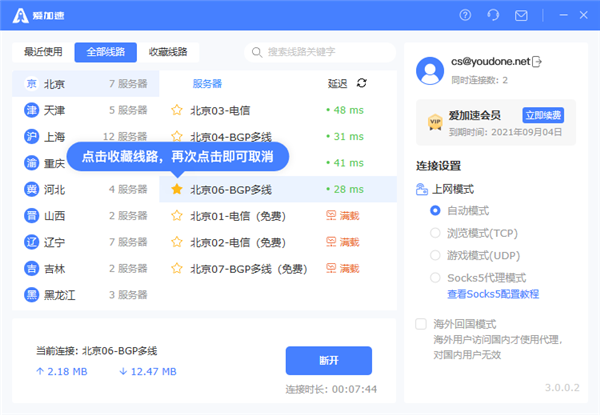Select server 北京01-电信 (免费)
600x415 pixels.
coord(278,215)
